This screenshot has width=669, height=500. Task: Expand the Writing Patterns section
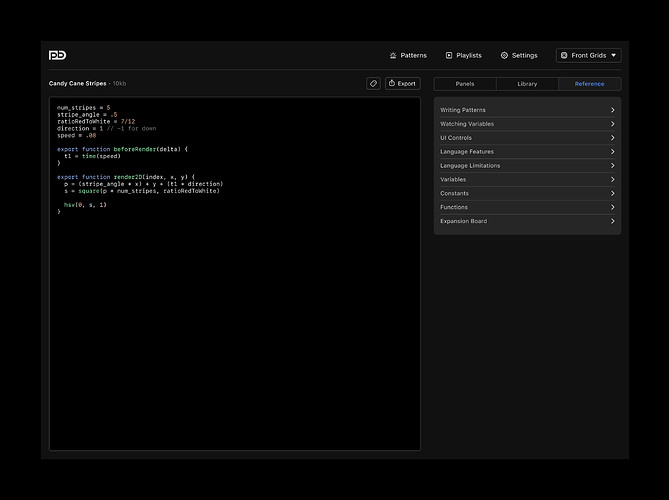[x=527, y=110]
